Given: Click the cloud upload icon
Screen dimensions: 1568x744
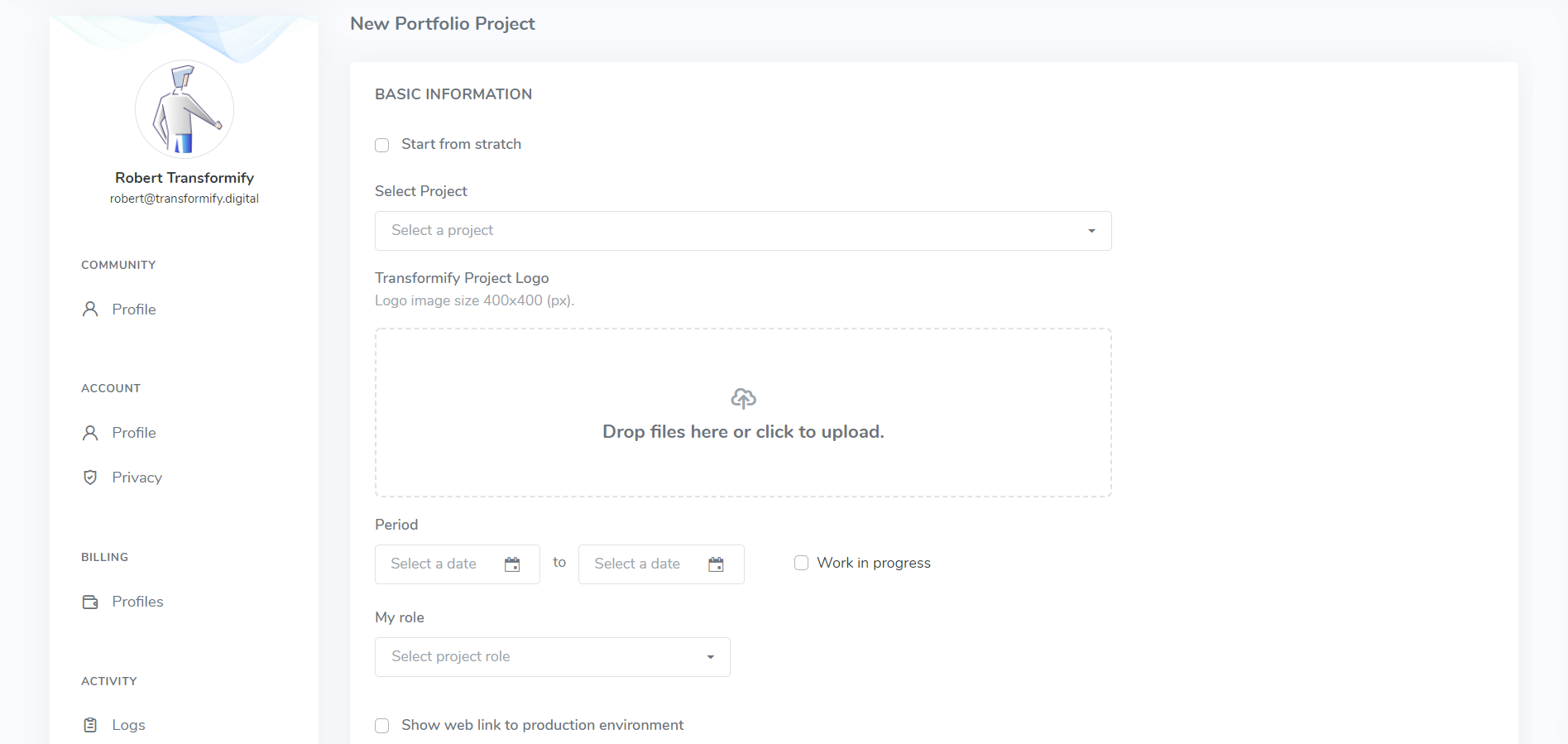Looking at the screenshot, I should pyautogui.click(x=743, y=399).
